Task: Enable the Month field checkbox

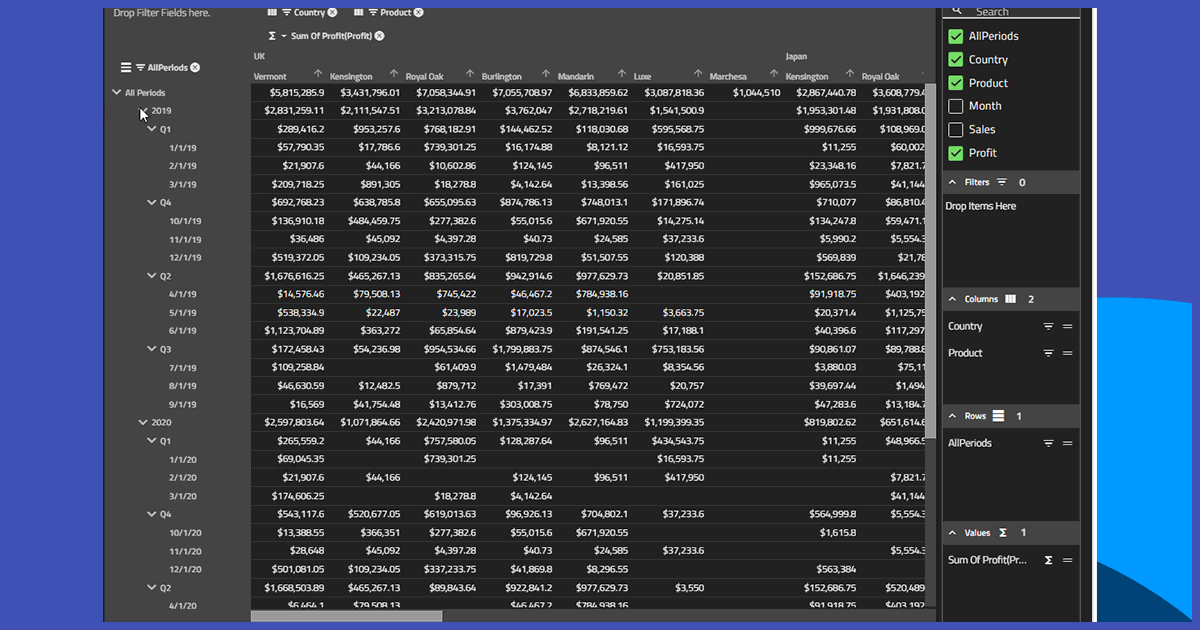Action: coord(956,106)
